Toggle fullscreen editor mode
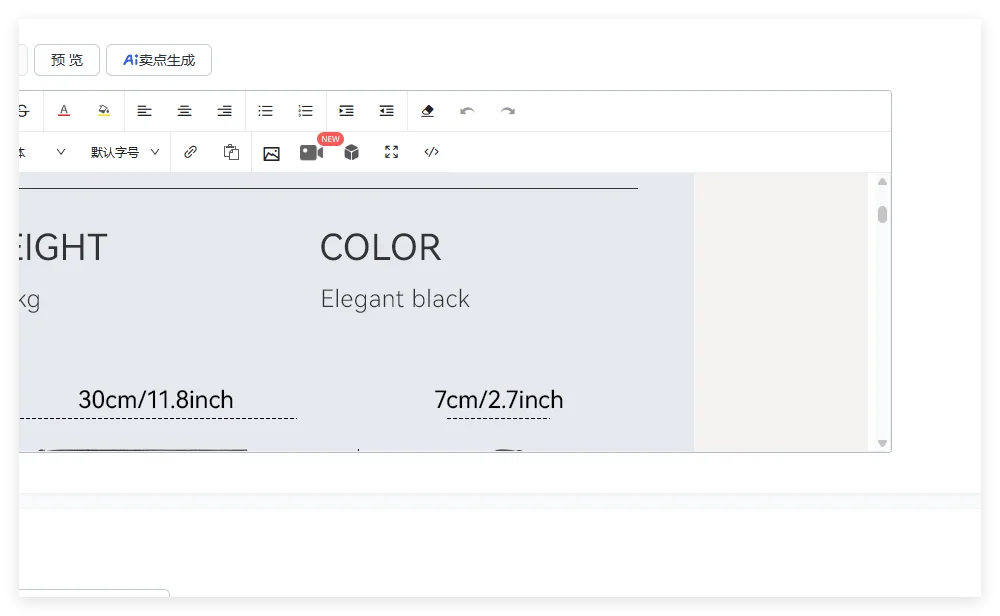 [x=391, y=152]
